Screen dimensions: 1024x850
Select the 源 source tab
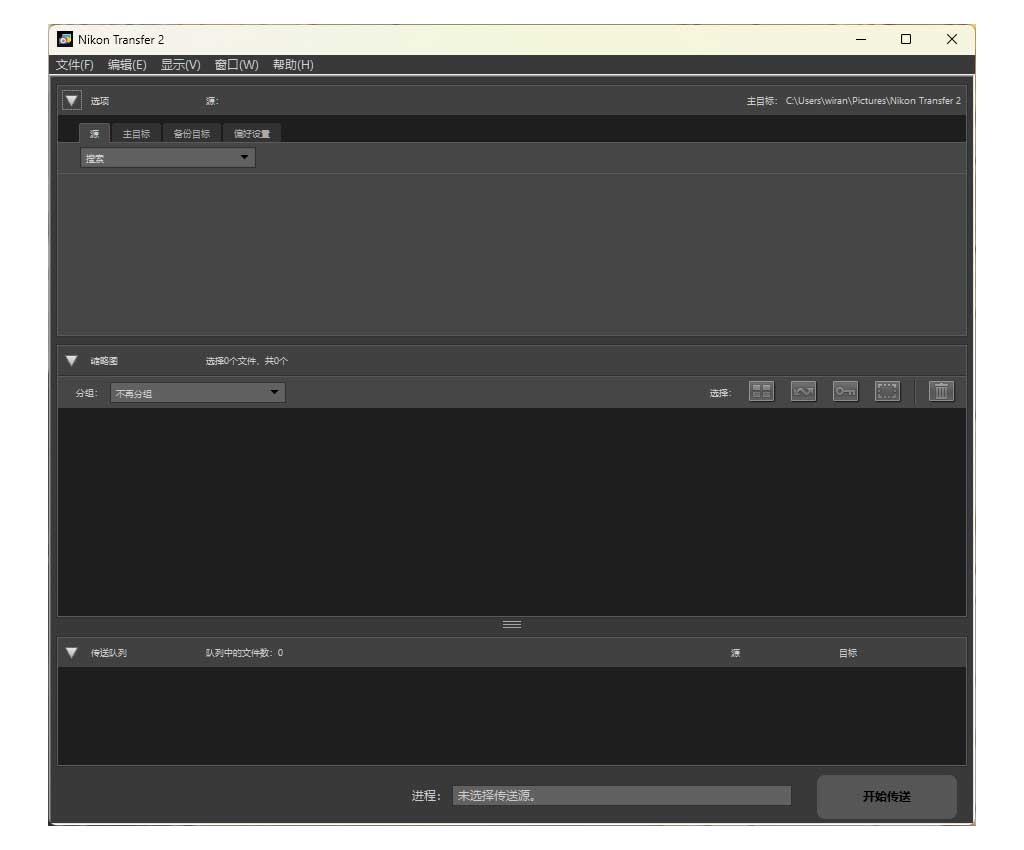[x=95, y=134]
